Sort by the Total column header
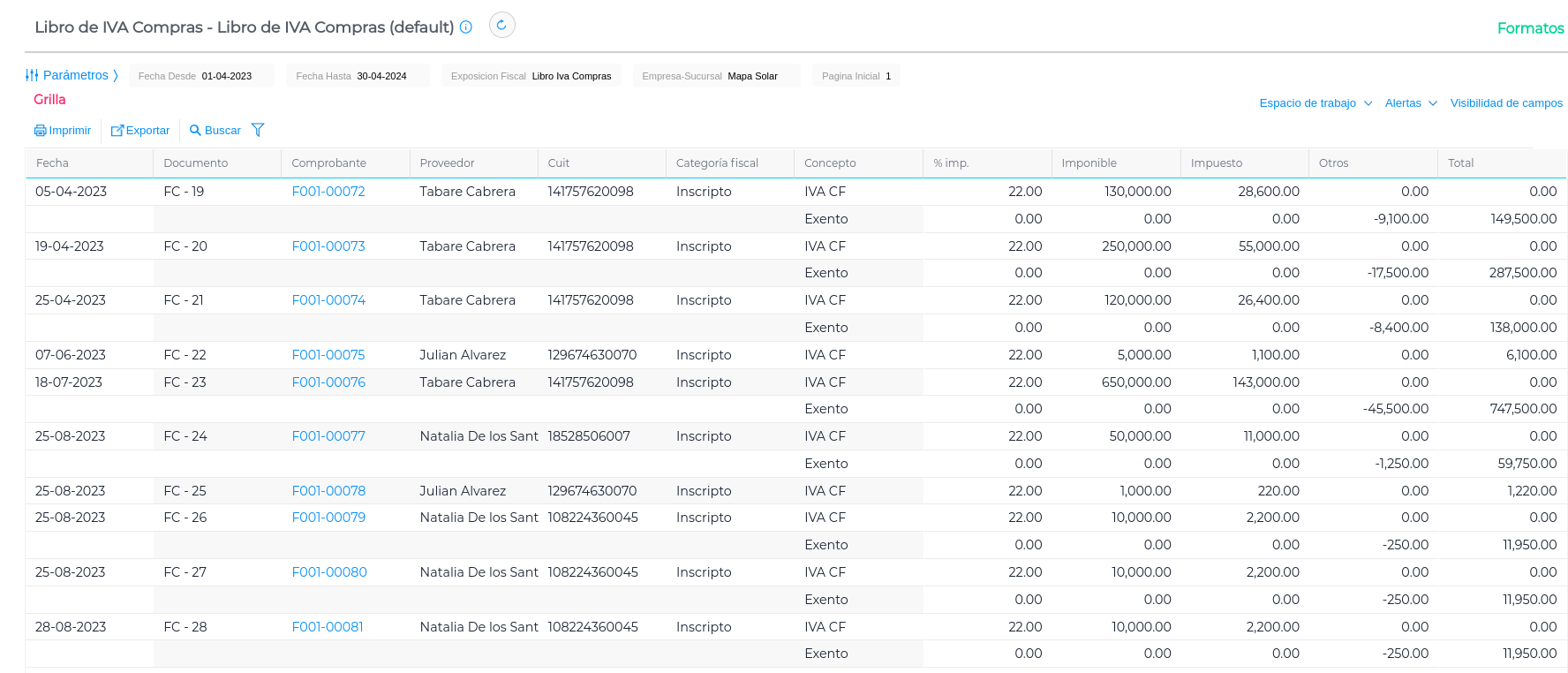The height and width of the screenshot is (673, 1568). click(x=1460, y=163)
